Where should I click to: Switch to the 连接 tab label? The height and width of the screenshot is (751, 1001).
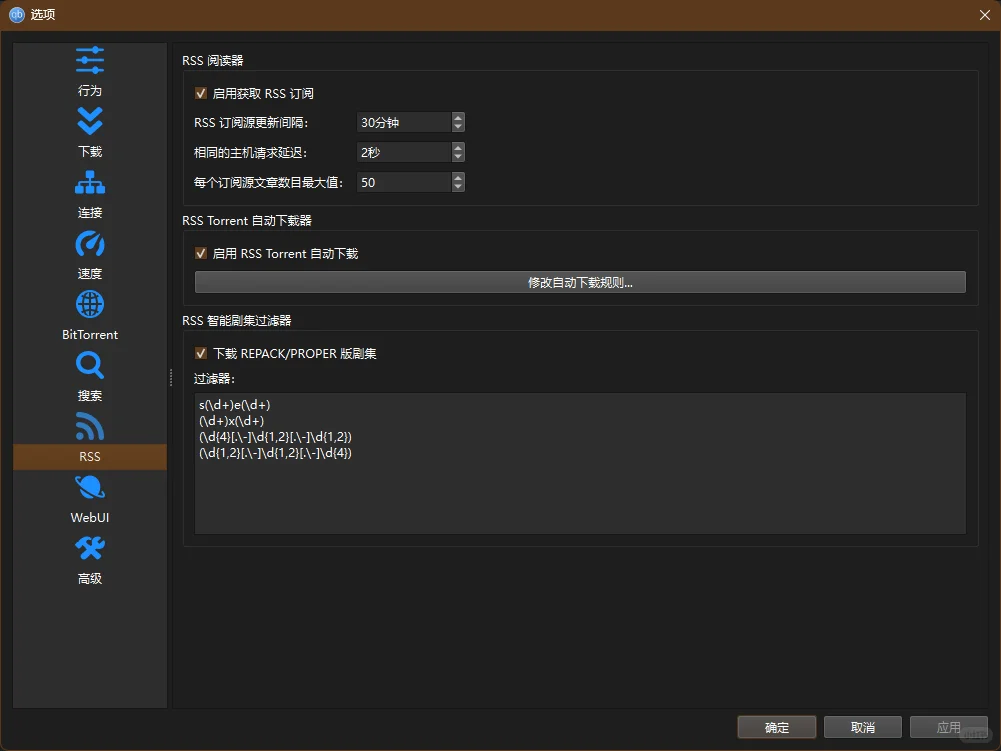(x=89, y=213)
